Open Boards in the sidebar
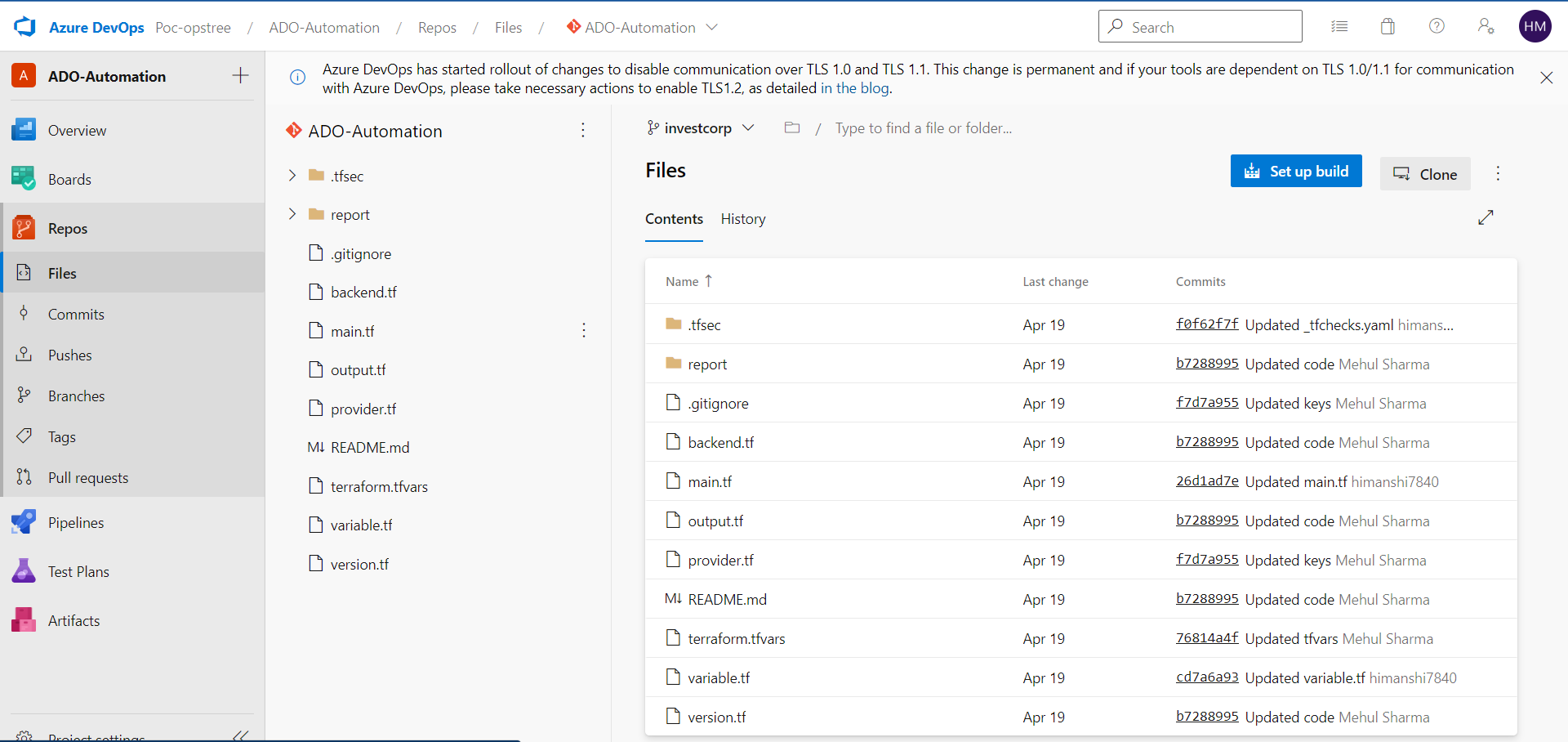The image size is (1568, 742). point(132,179)
